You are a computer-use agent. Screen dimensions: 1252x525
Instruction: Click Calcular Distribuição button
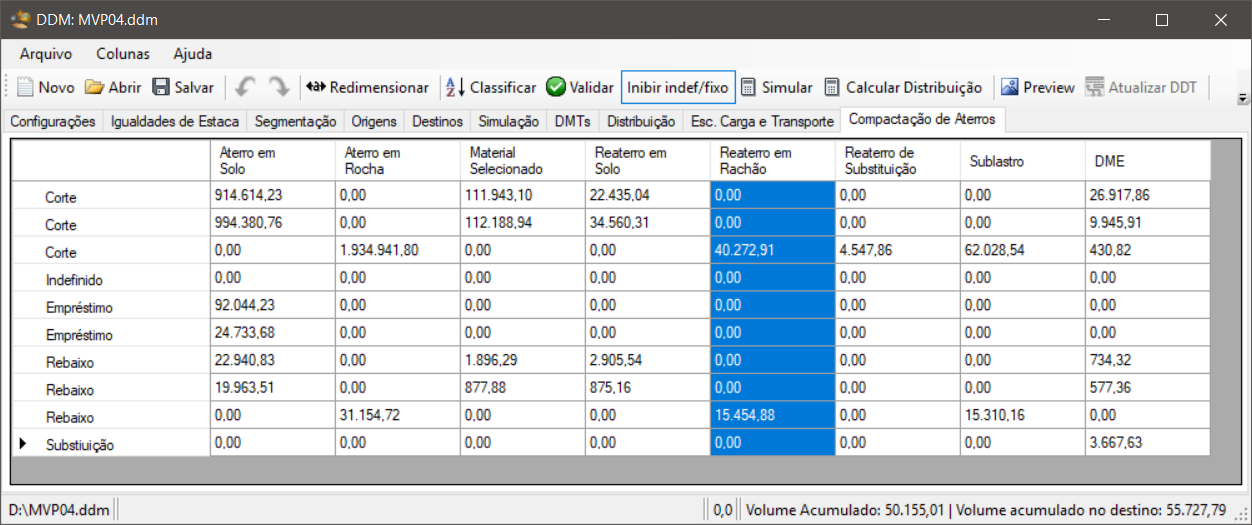(x=903, y=87)
